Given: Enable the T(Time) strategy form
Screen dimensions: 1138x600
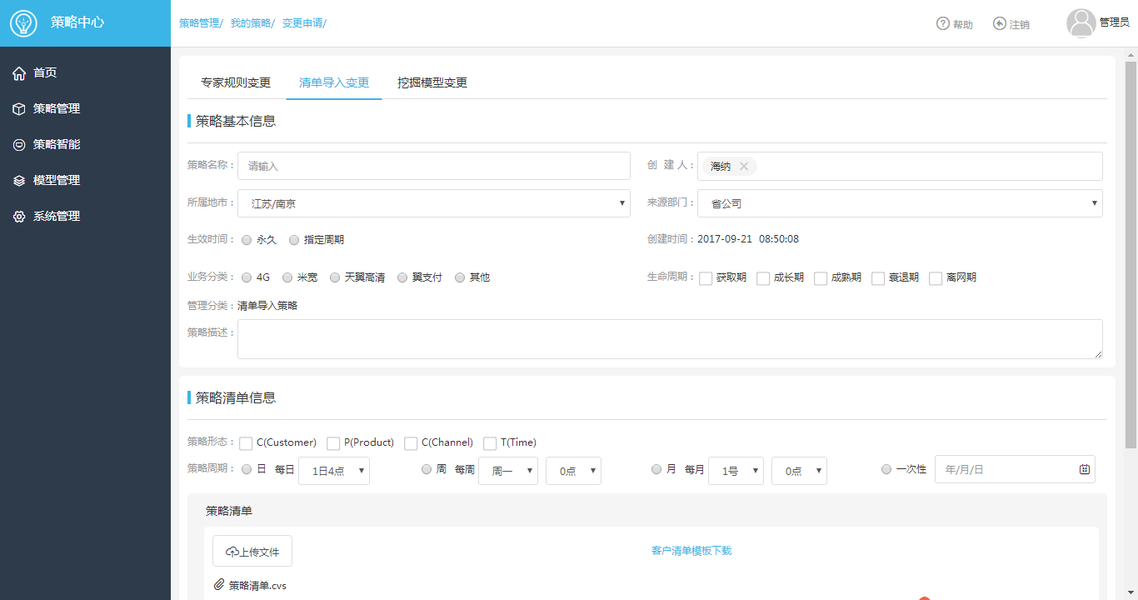Looking at the screenshot, I should click(490, 443).
